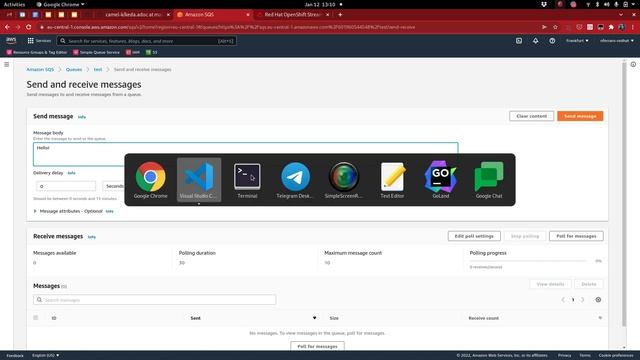Open Send message Info link
The image size is (640, 360).
82,117
